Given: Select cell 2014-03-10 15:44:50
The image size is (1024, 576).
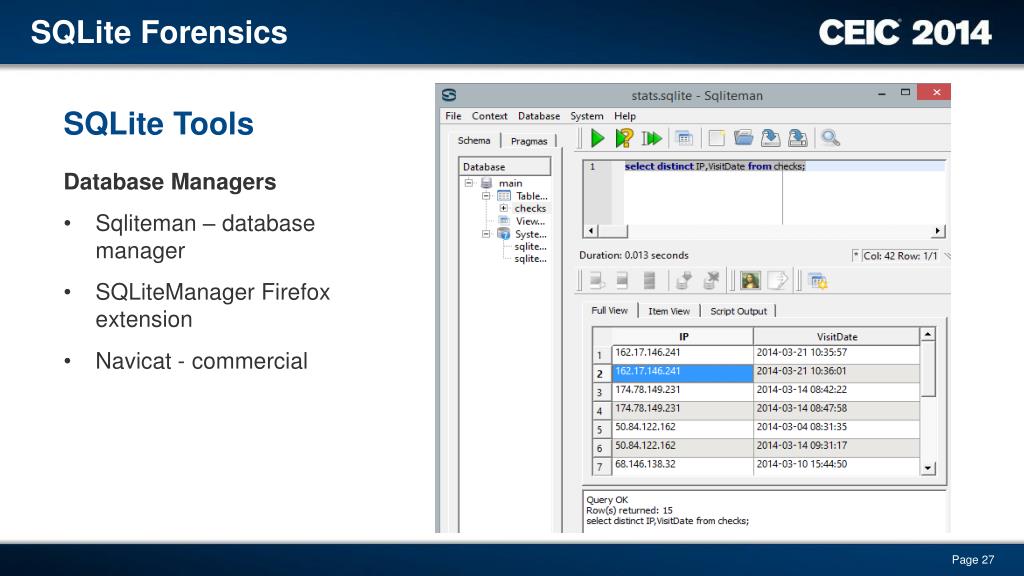Looking at the screenshot, I should (x=836, y=464).
